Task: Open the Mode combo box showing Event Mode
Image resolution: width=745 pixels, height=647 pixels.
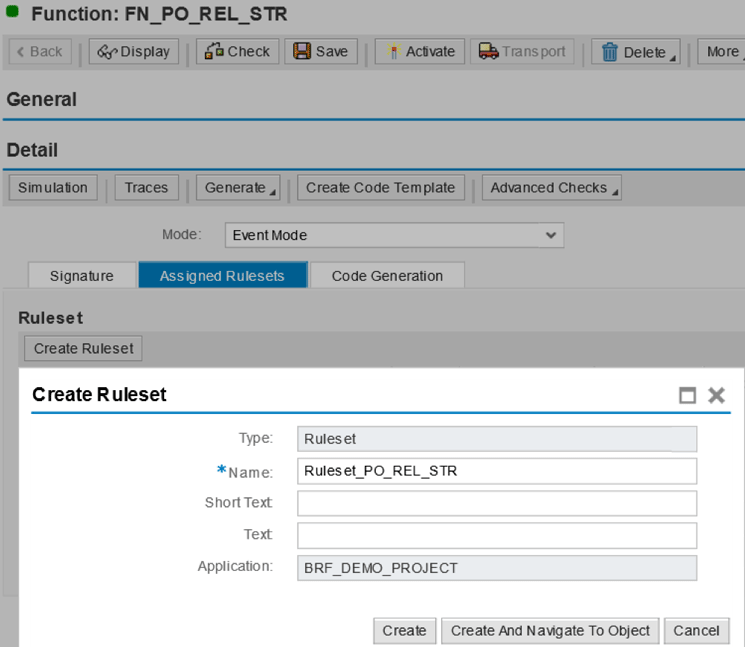Action: [x=394, y=235]
